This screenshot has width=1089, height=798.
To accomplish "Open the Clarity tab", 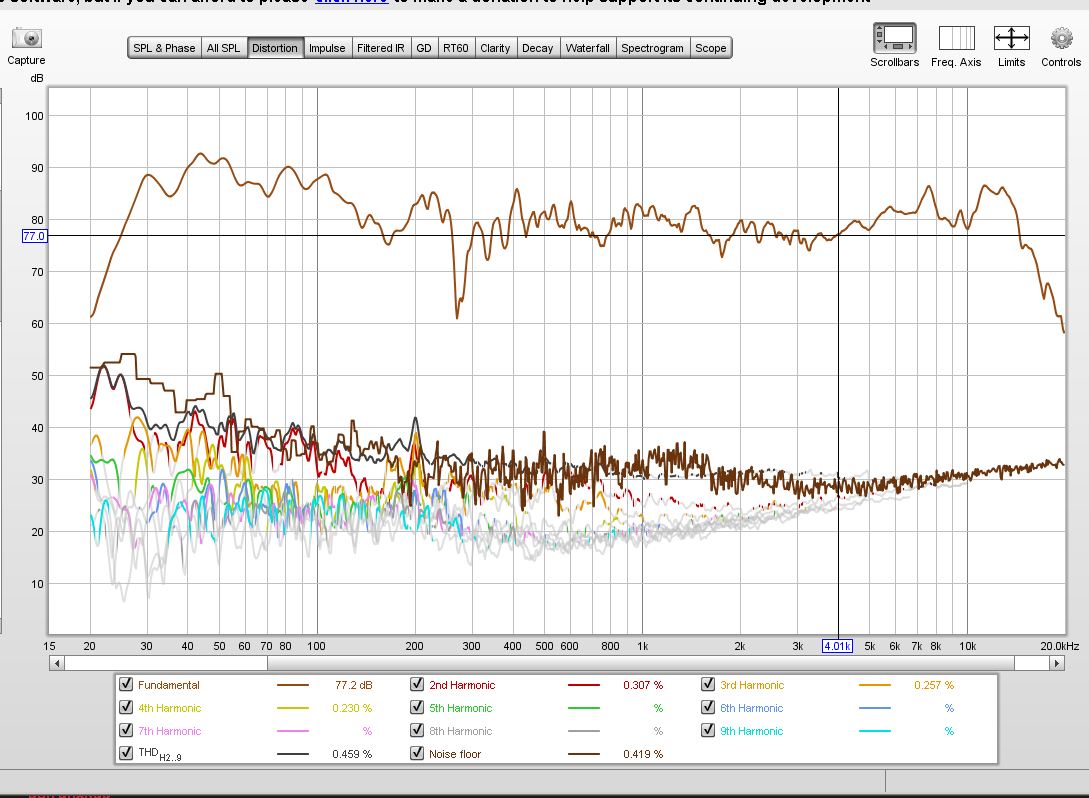I will (x=495, y=48).
